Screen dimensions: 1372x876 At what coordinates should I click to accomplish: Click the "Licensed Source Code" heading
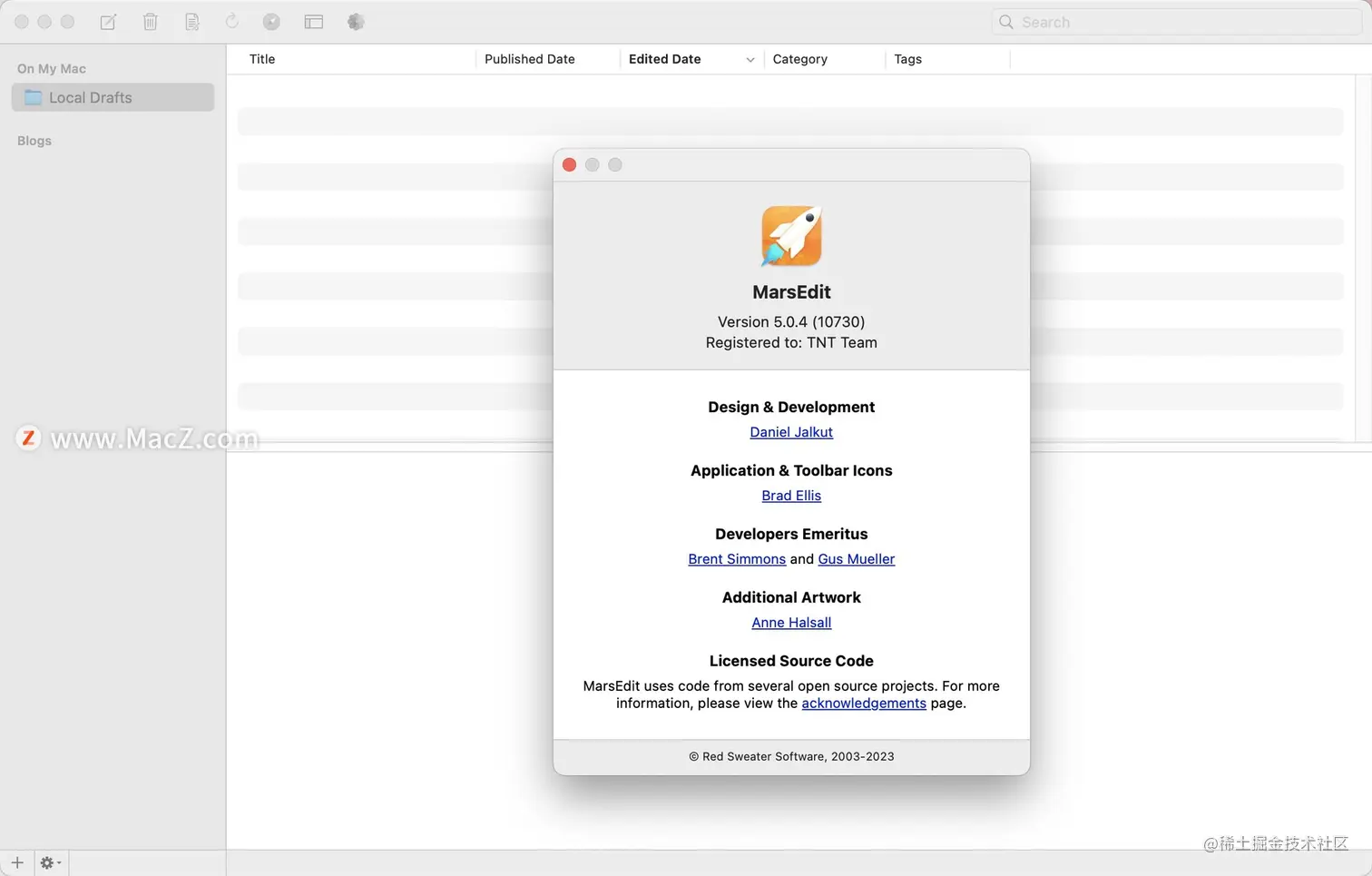(791, 661)
